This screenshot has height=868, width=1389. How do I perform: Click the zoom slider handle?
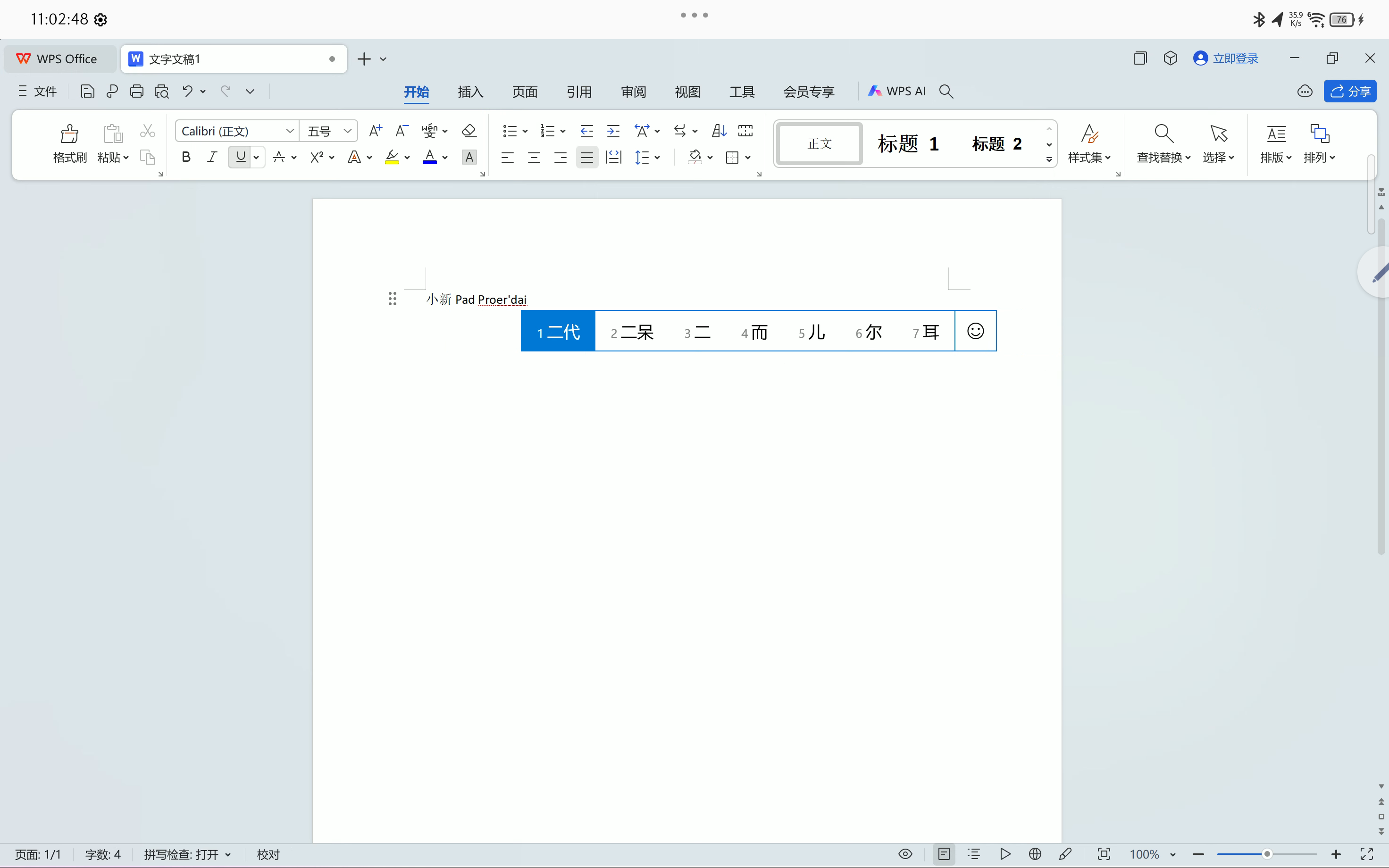pos(1267,854)
